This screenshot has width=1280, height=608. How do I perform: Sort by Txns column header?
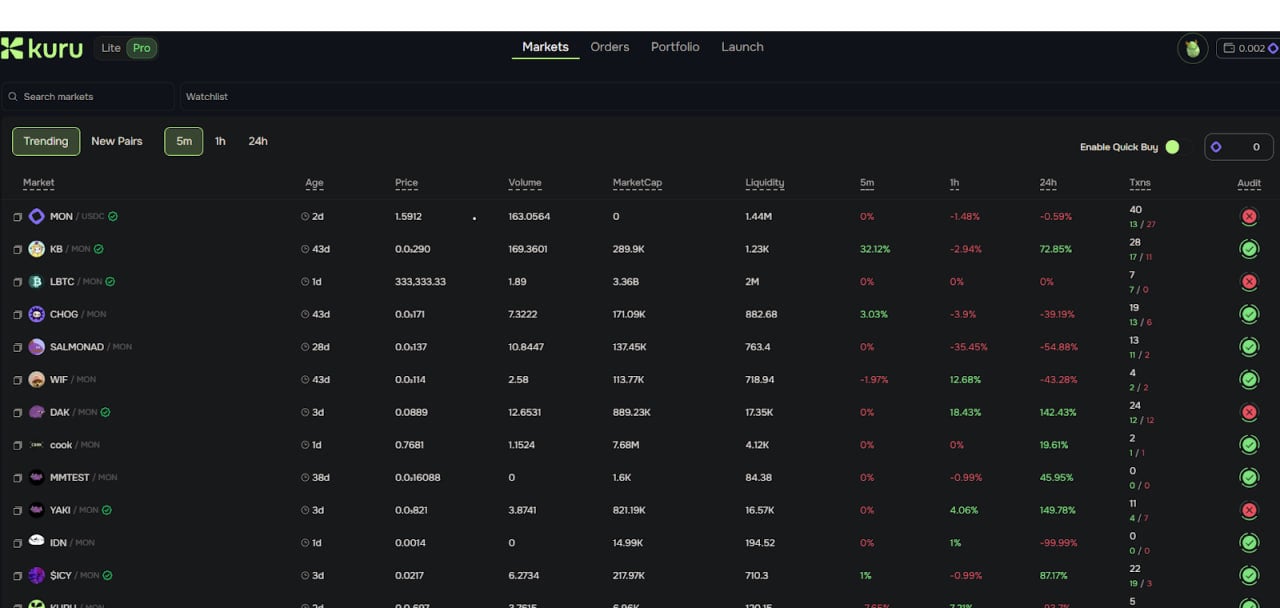click(1140, 183)
